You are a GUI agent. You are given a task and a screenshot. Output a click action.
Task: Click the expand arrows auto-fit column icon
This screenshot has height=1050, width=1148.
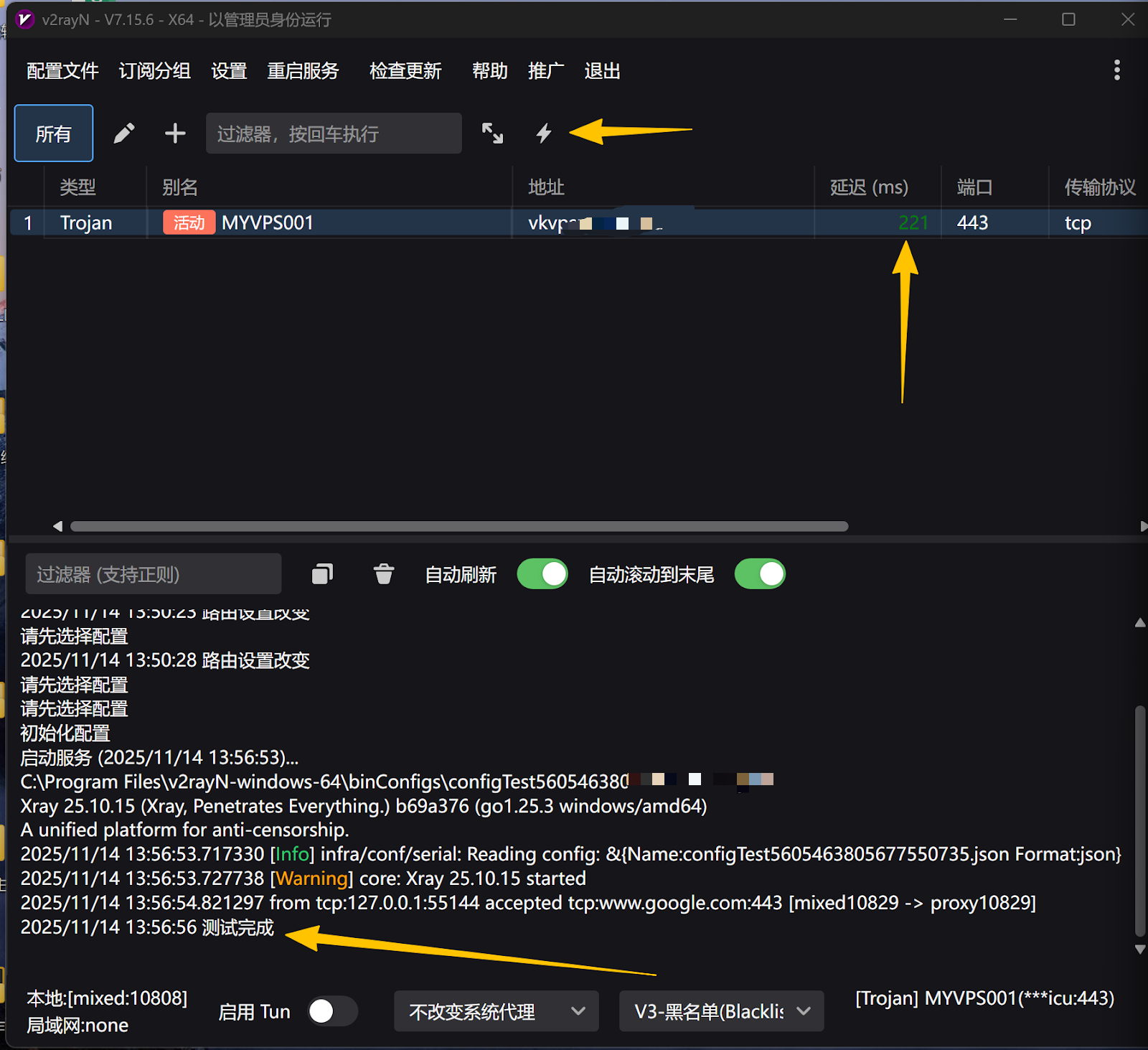pos(492,133)
